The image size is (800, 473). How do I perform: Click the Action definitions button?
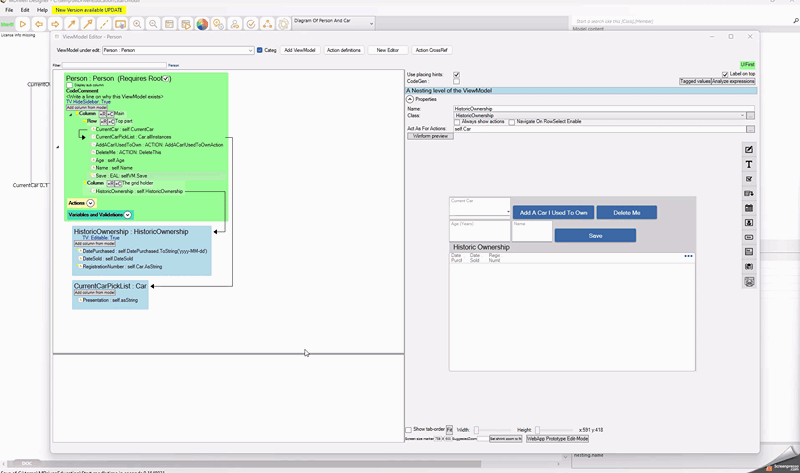[x=344, y=50]
